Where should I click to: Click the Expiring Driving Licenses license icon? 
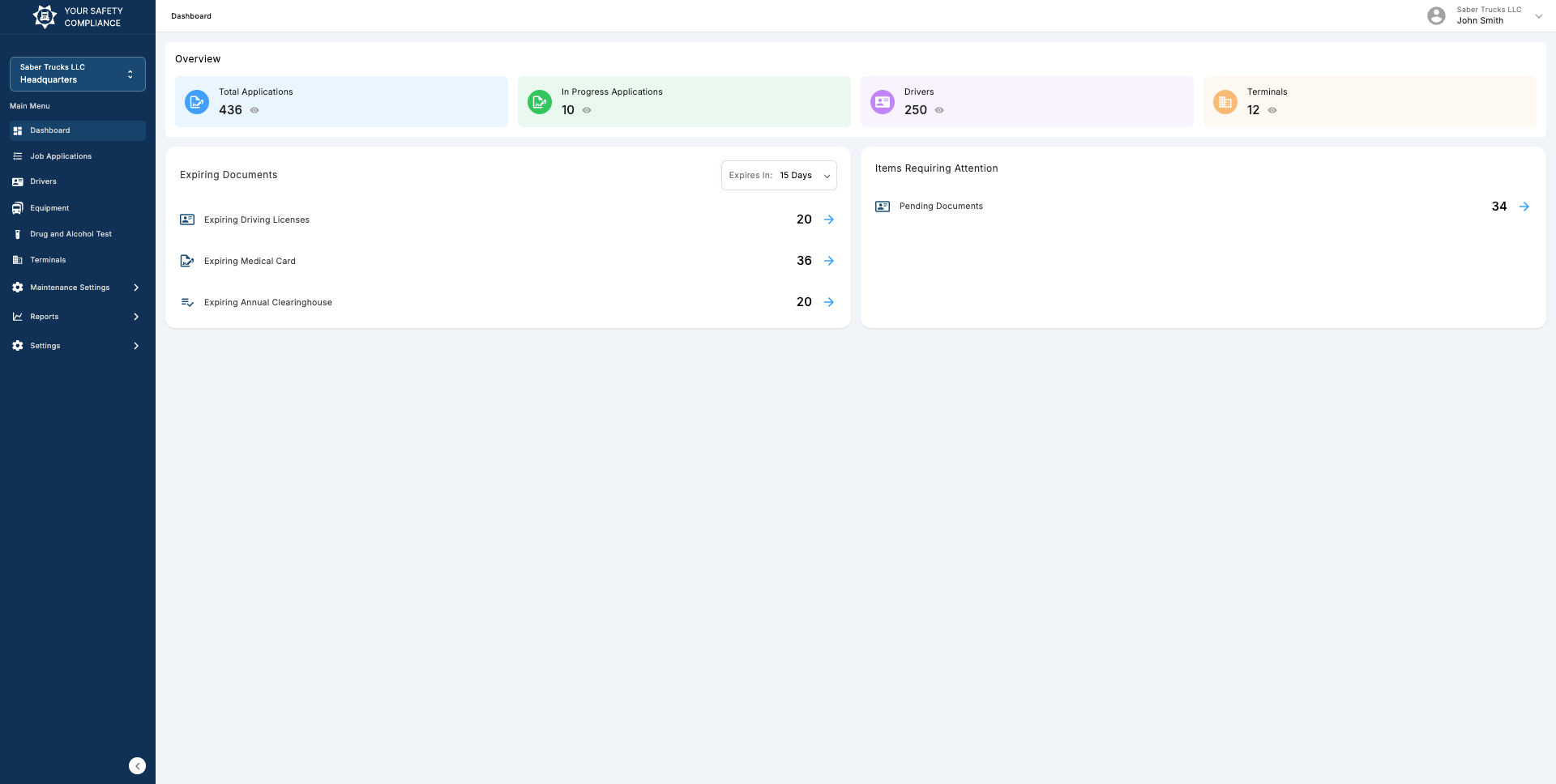click(x=187, y=219)
